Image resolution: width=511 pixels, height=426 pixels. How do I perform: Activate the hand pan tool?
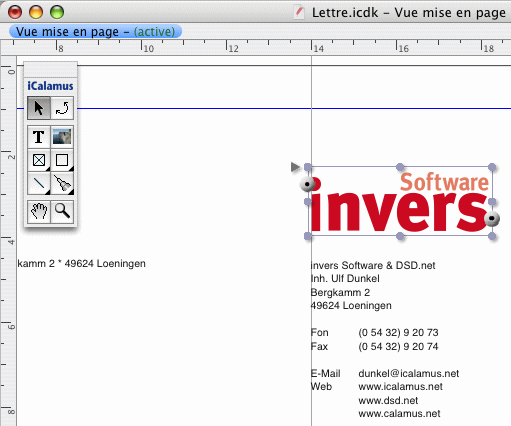[x=39, y=211]
